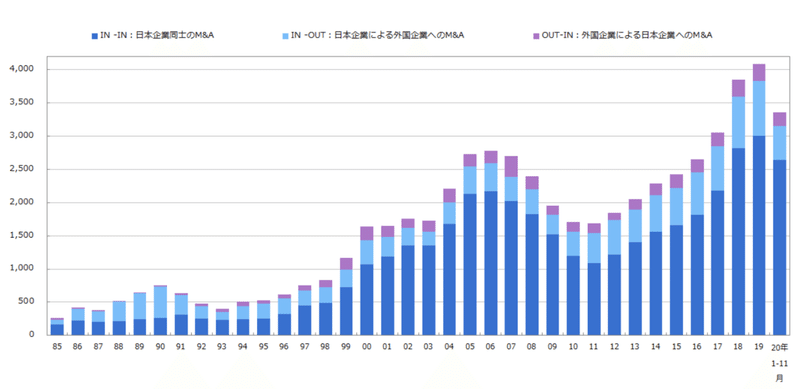Click the purple segment of the 07 bar
800x389 pixels.
pyautogui.click(x=511, y=166)
